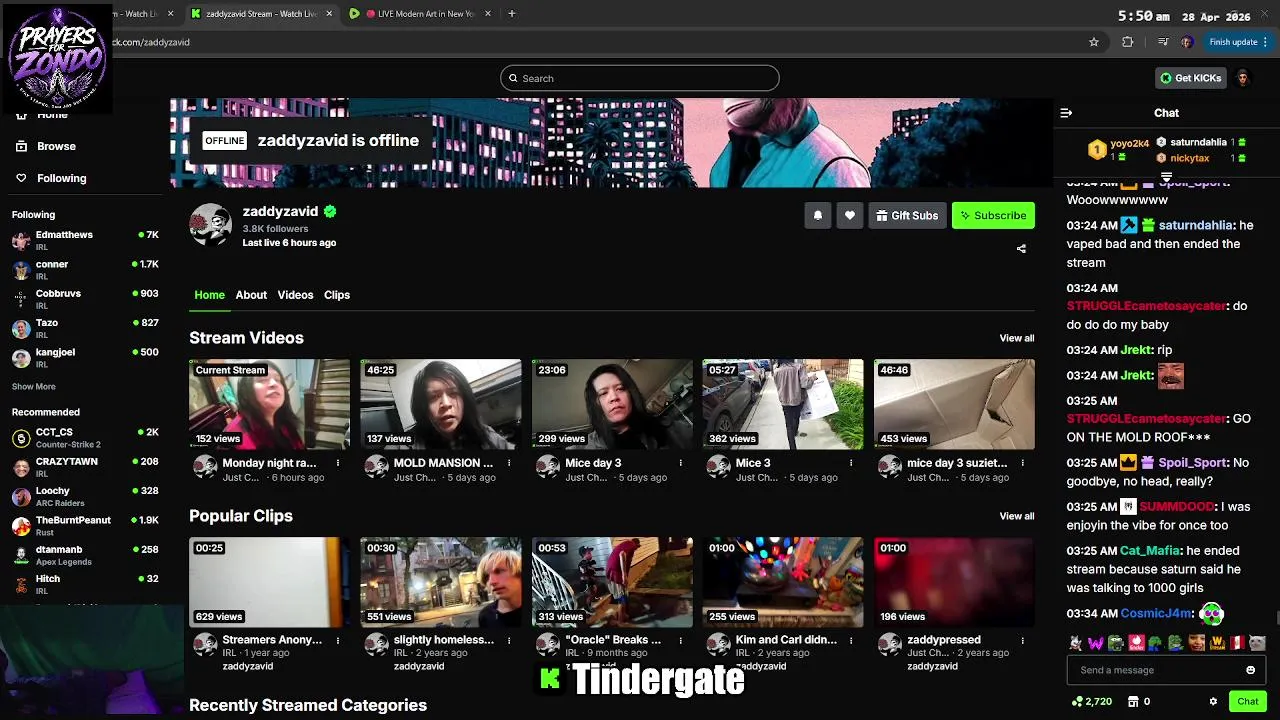The image size is (1280, 720).
Task: Play the zaddypressed clip thumbnail
Action: 954,582
